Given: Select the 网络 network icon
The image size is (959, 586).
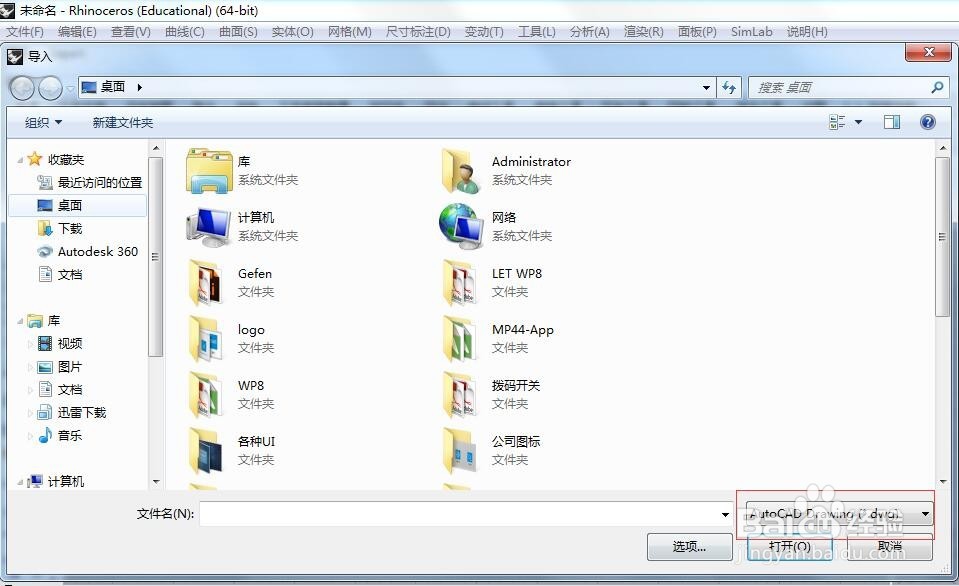Looking at the screenshot, I should coord(461,226).
